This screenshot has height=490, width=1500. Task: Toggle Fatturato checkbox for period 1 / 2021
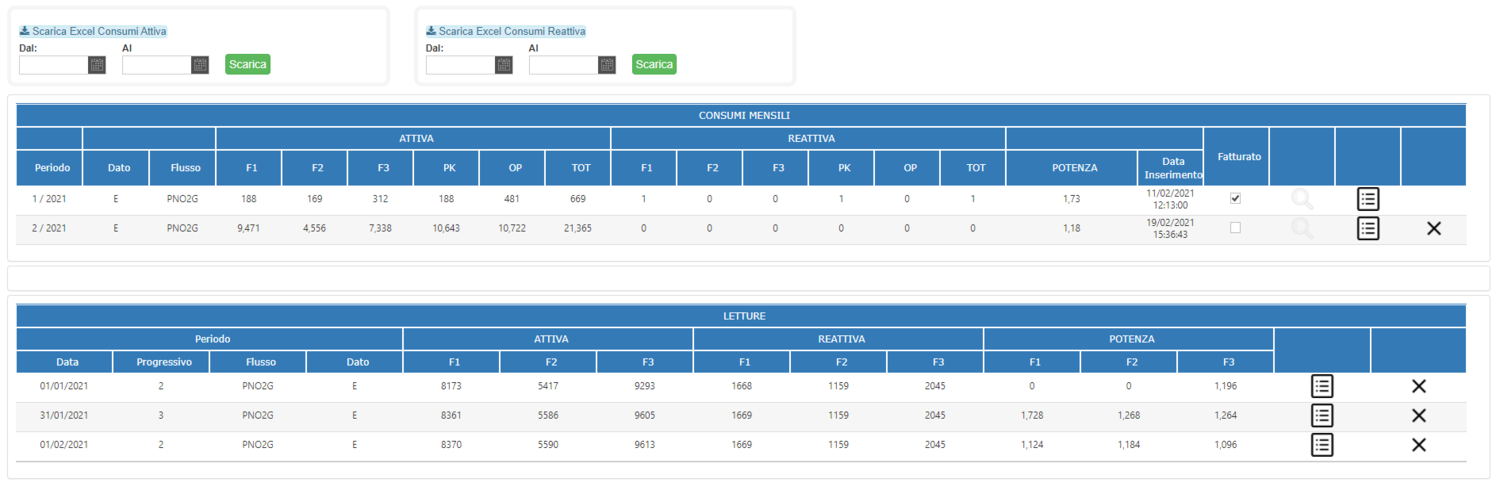pyautogui.click(x=1235, y=198)
